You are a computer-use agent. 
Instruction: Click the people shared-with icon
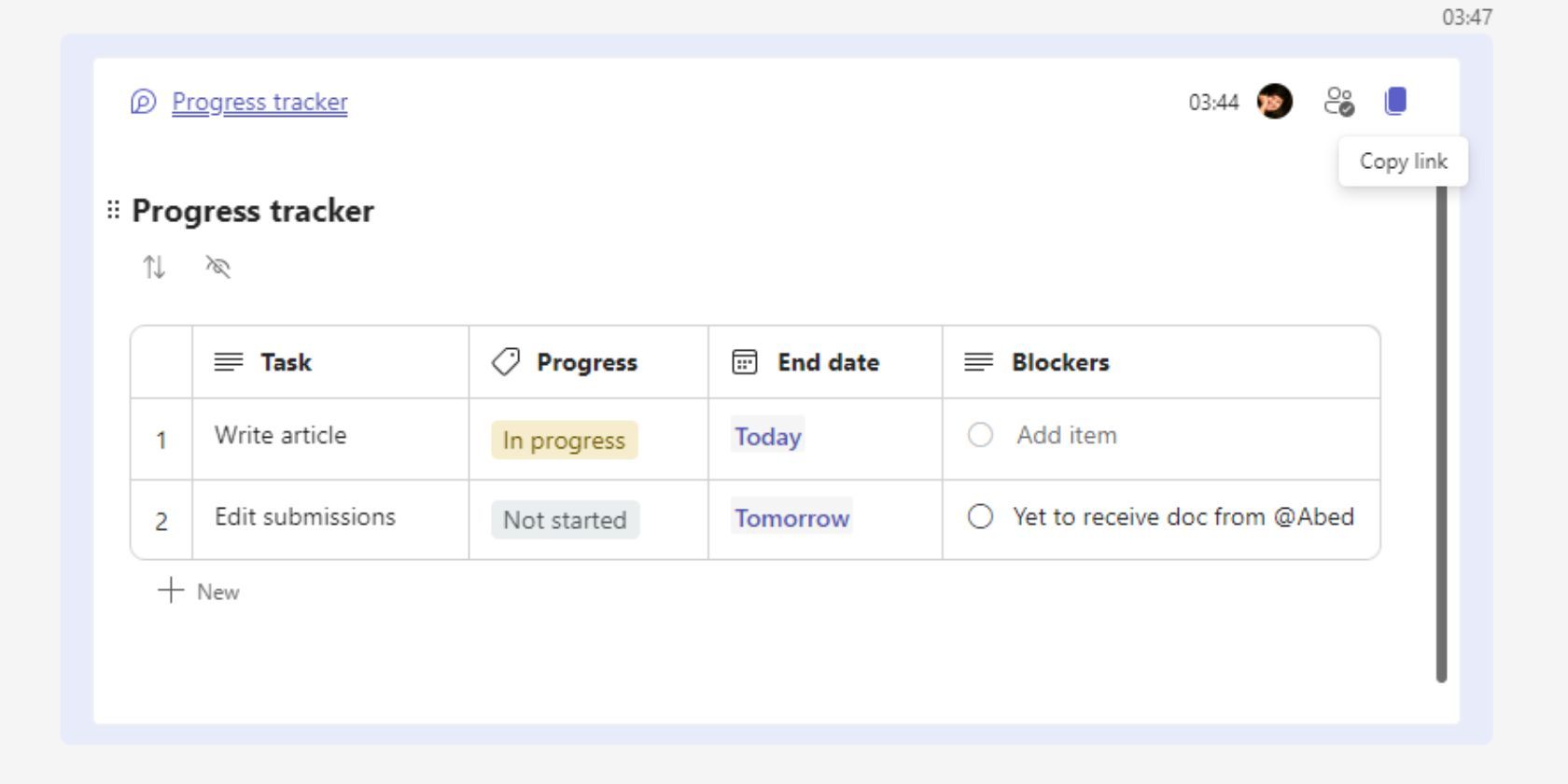(x=1338, y=101)
